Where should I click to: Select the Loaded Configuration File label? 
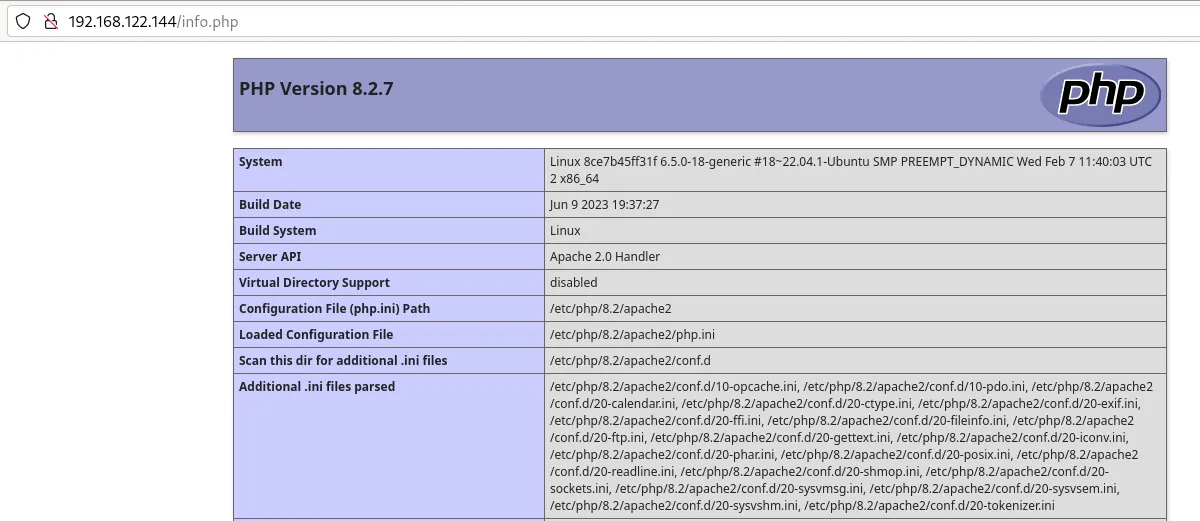pyautogui.click(x=316, y=335)
